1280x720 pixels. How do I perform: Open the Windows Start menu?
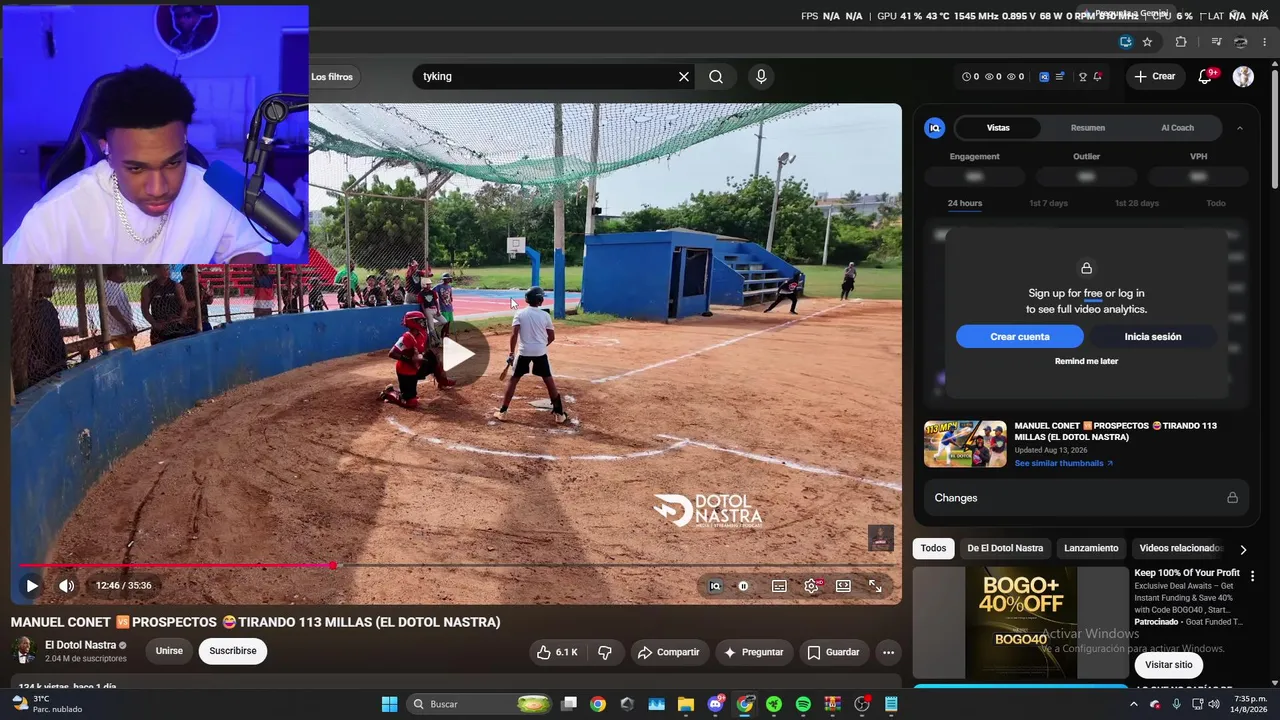click(x=389, y=704)
